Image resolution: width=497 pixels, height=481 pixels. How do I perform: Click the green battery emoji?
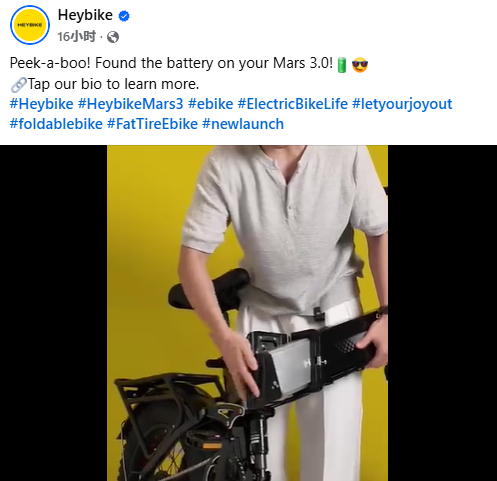pos(342,64)
